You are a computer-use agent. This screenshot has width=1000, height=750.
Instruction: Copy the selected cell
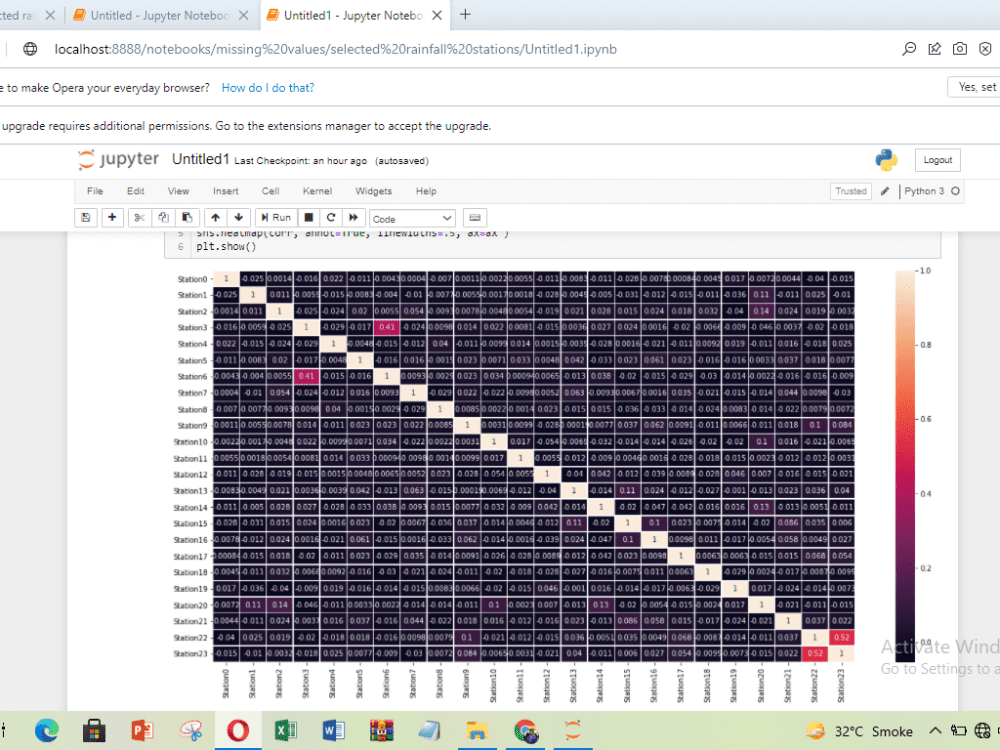click(162, 217)
